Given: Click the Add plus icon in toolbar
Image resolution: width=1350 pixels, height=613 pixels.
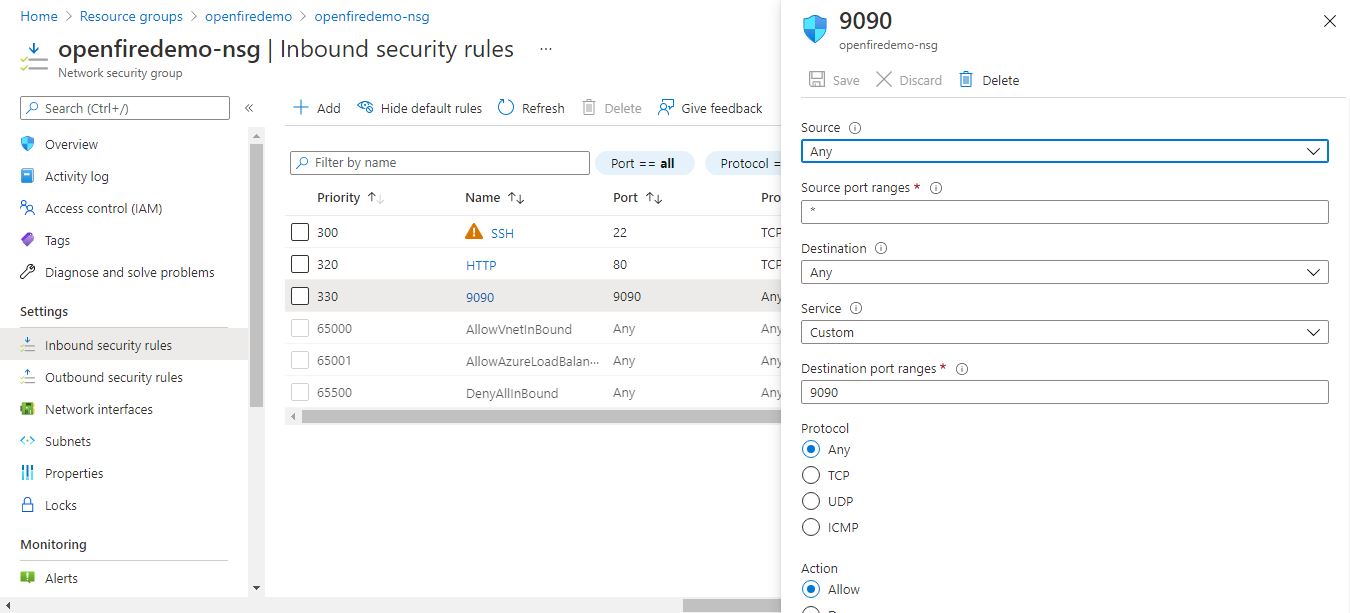Looking at the screenshot, I should click(301, 108).
